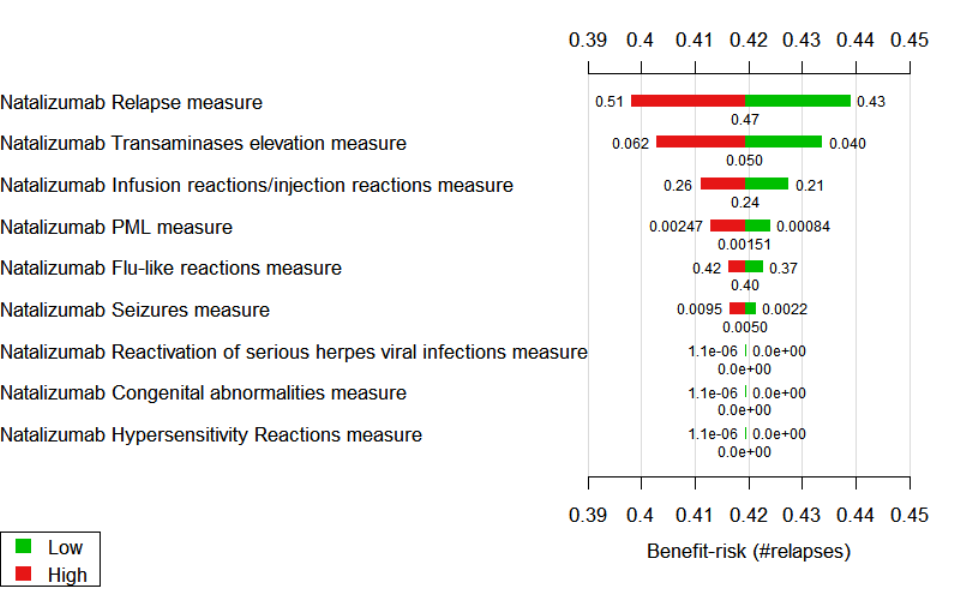Select the red PML measure bar
This screenshot has width=960, height=600.
727,226
